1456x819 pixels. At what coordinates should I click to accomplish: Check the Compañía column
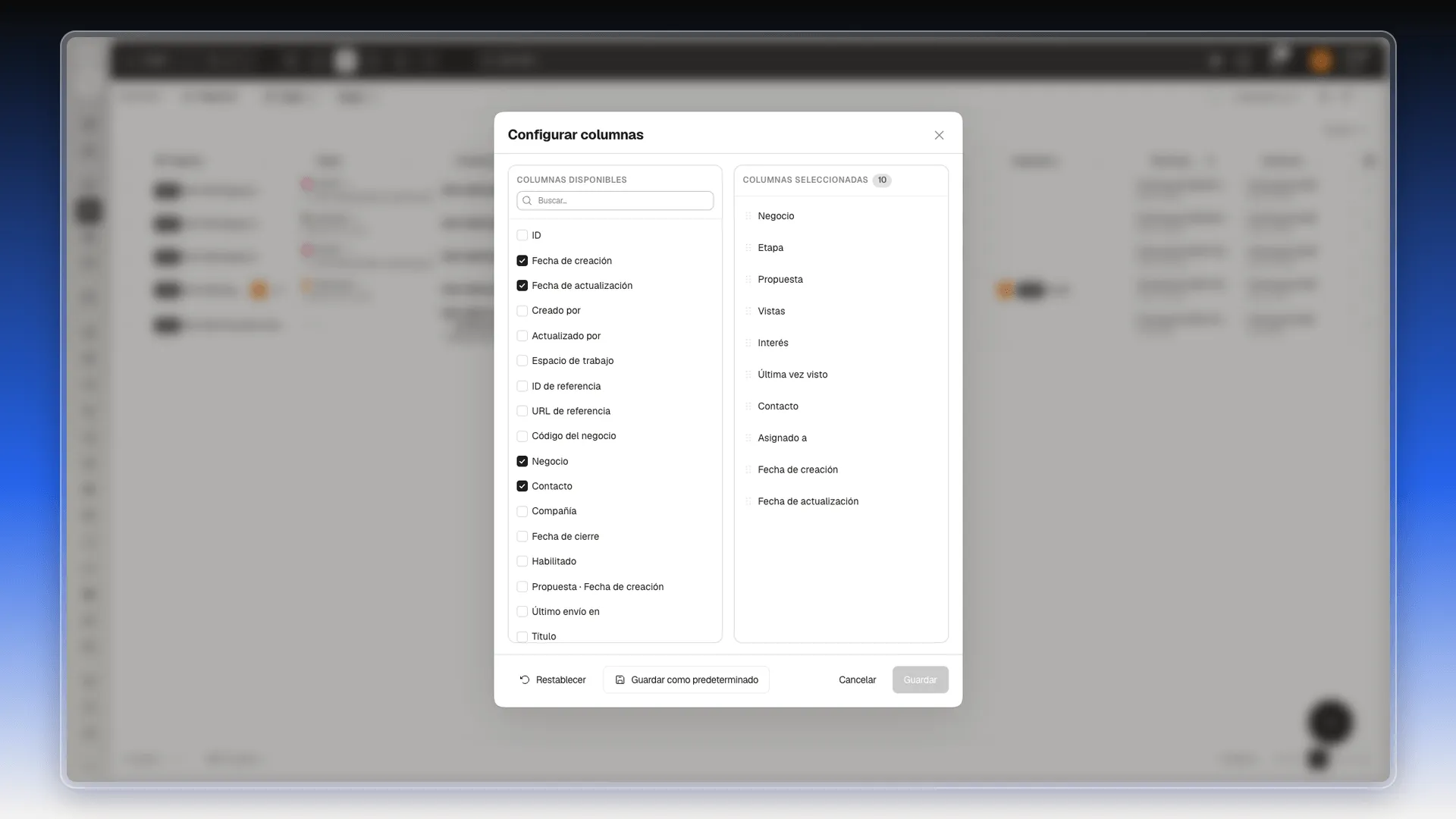point(522,511)
